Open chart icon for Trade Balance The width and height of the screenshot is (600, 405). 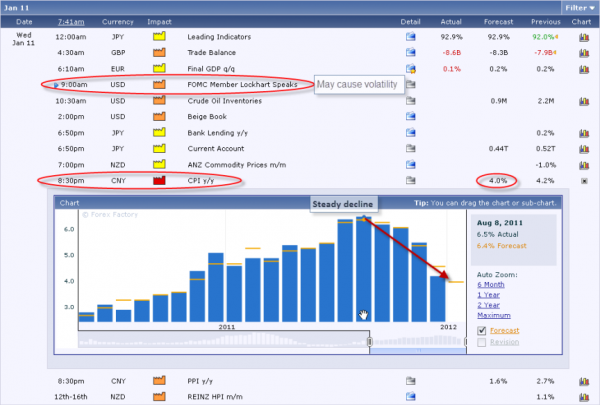[x=584, y=53]
